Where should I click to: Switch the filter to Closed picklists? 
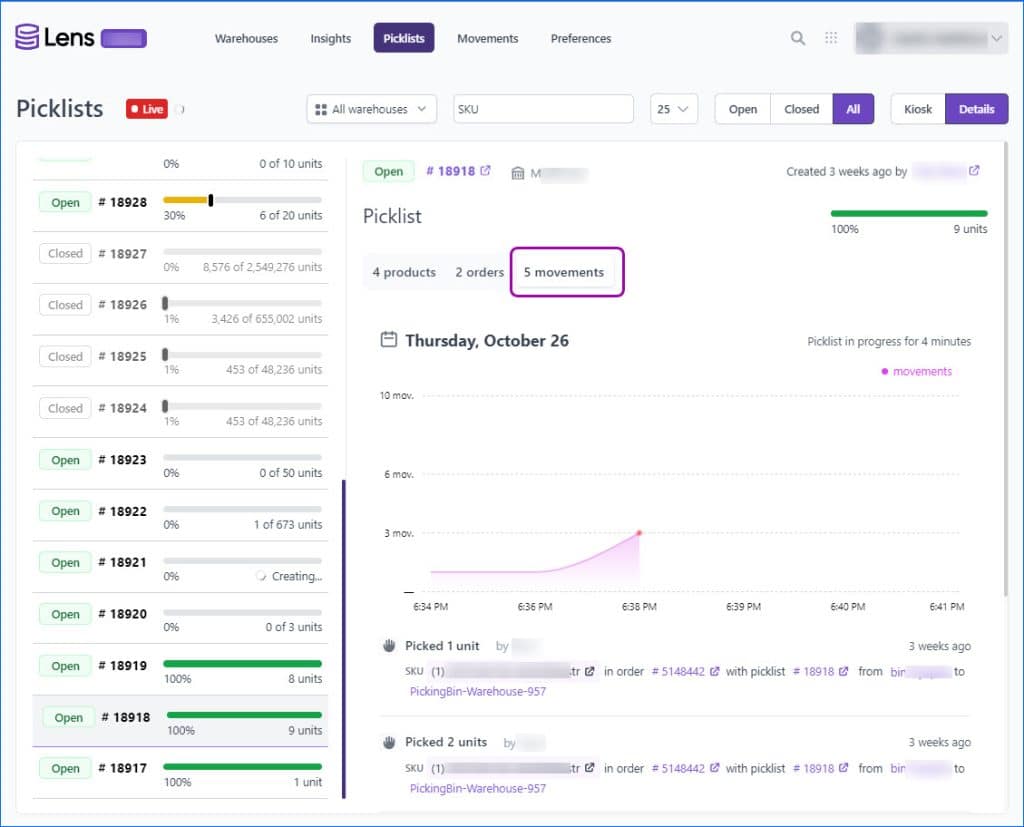click(x=800, y=108)
